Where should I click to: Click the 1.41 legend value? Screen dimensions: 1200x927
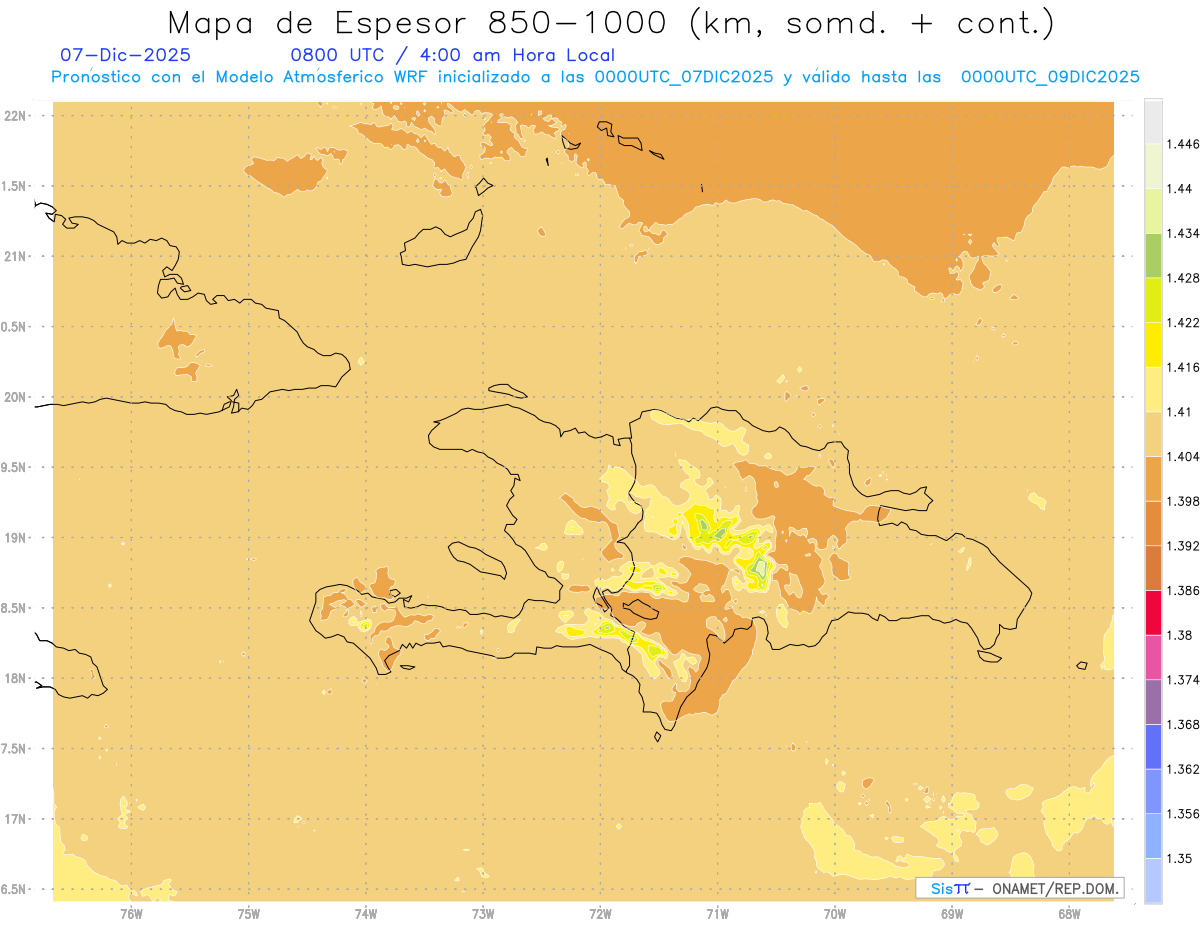click(1180, 412)
